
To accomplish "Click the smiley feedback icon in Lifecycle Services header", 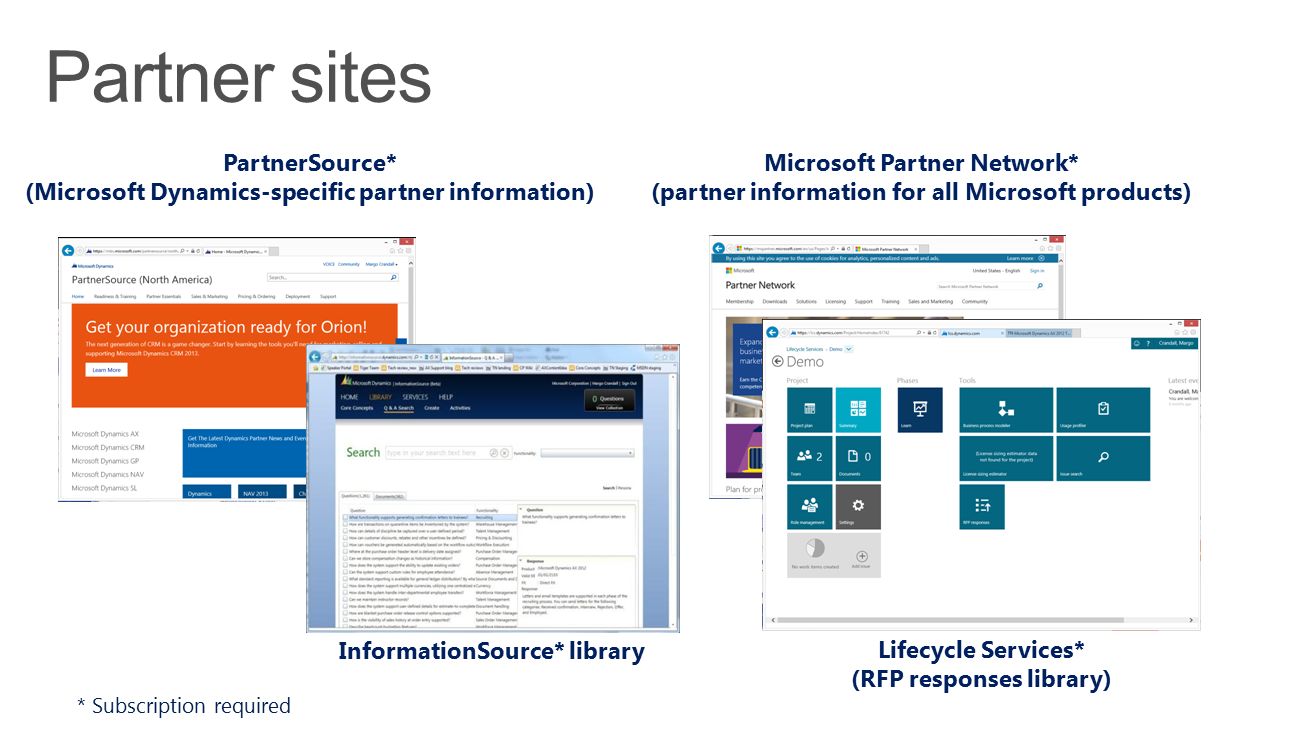I will [1137, 343].
